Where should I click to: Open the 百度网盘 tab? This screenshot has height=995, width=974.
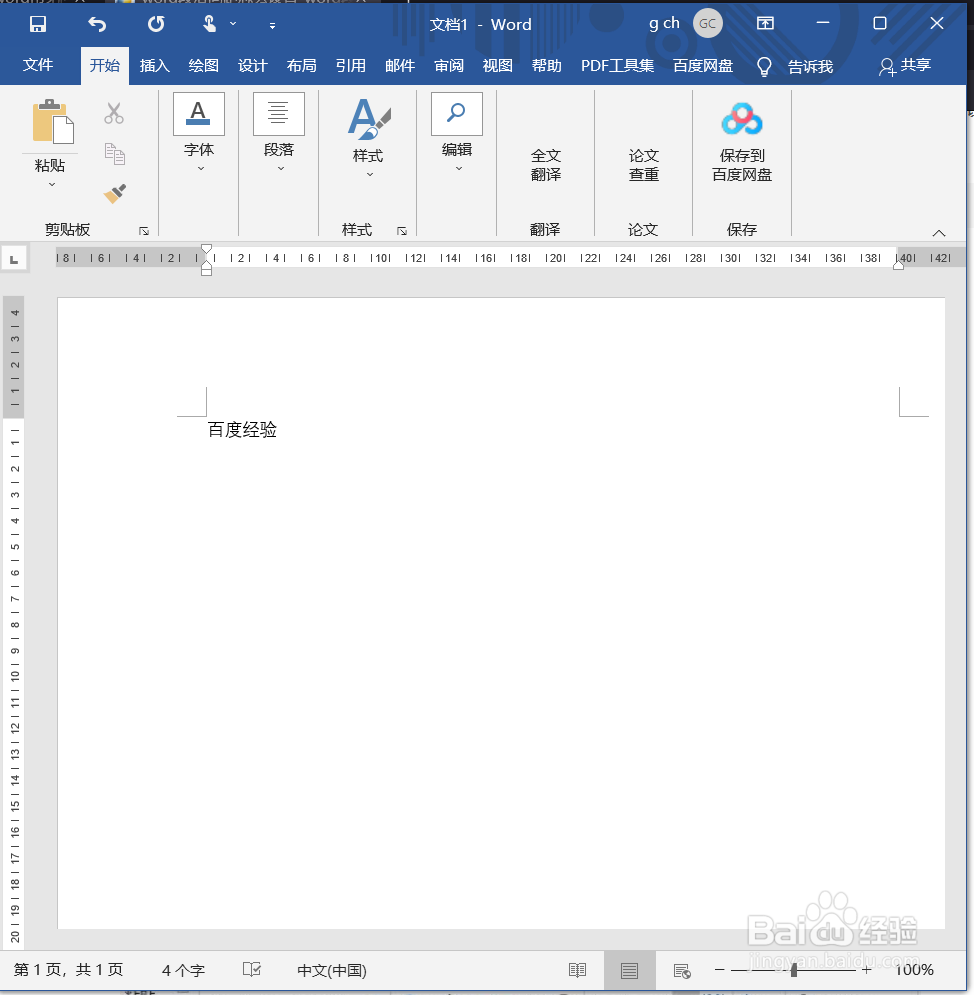pos(702,65)
